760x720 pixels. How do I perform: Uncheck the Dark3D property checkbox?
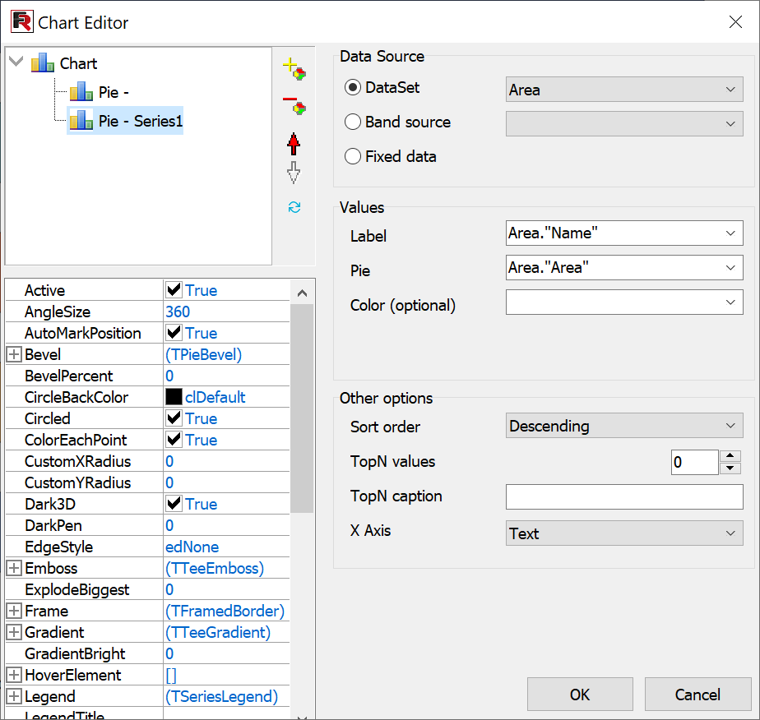click(x=174, y=504)
